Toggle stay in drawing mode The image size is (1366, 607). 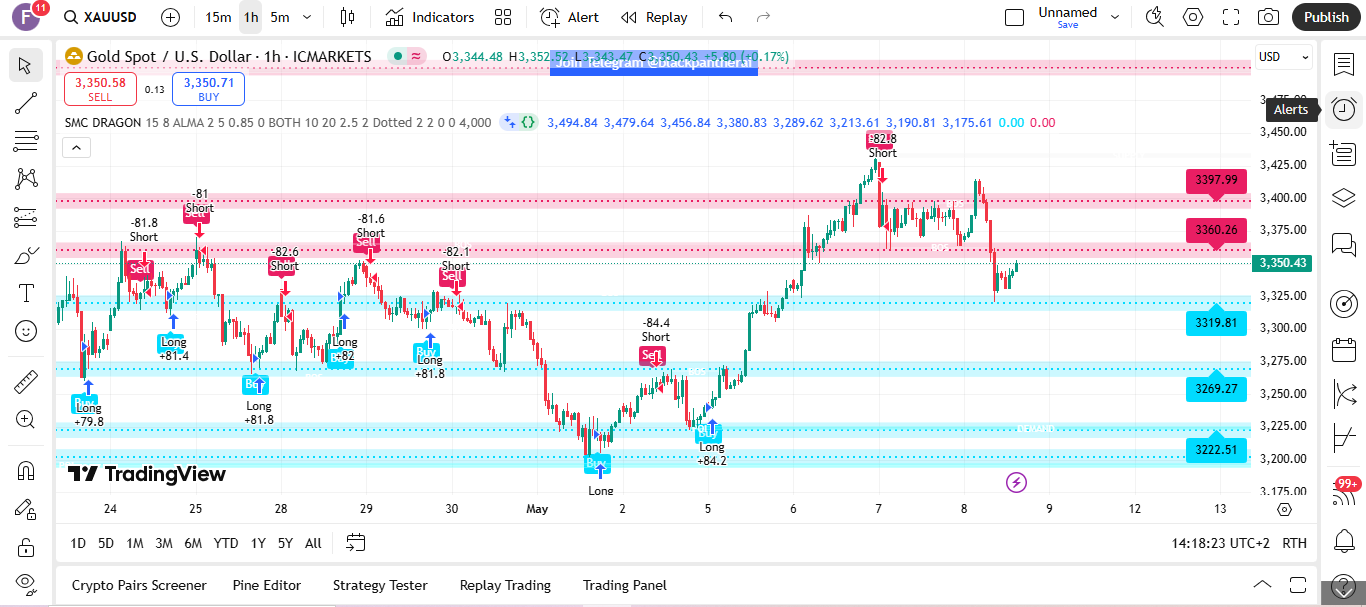point(25,509)
